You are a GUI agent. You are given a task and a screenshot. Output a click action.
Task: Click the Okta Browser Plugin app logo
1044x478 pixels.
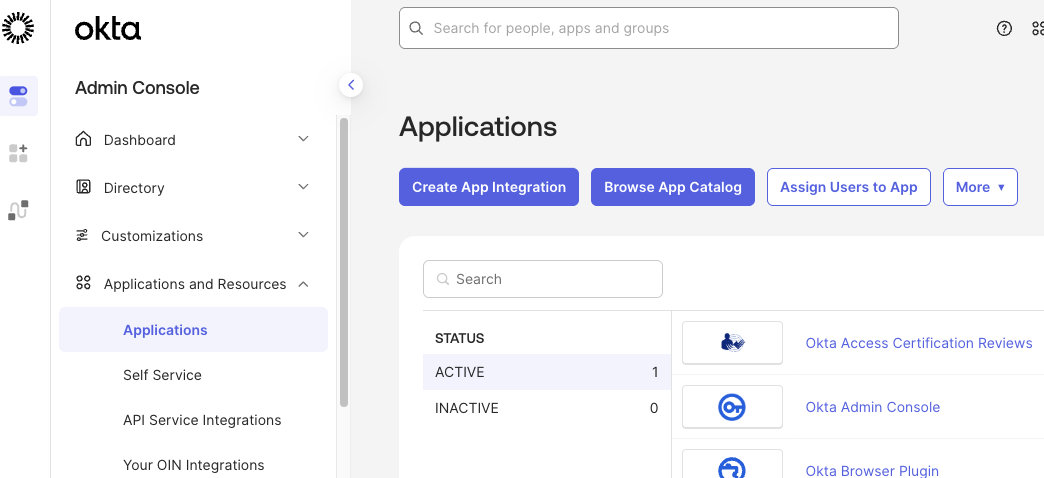coord(732,464)
